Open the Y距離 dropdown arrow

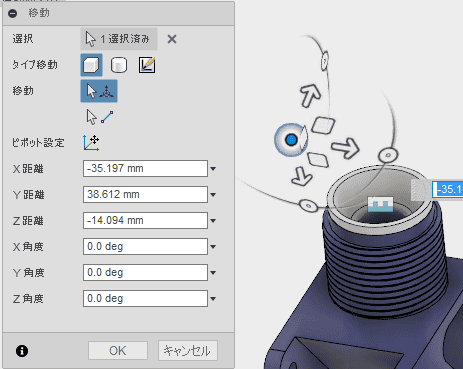[x=213, y=195]
